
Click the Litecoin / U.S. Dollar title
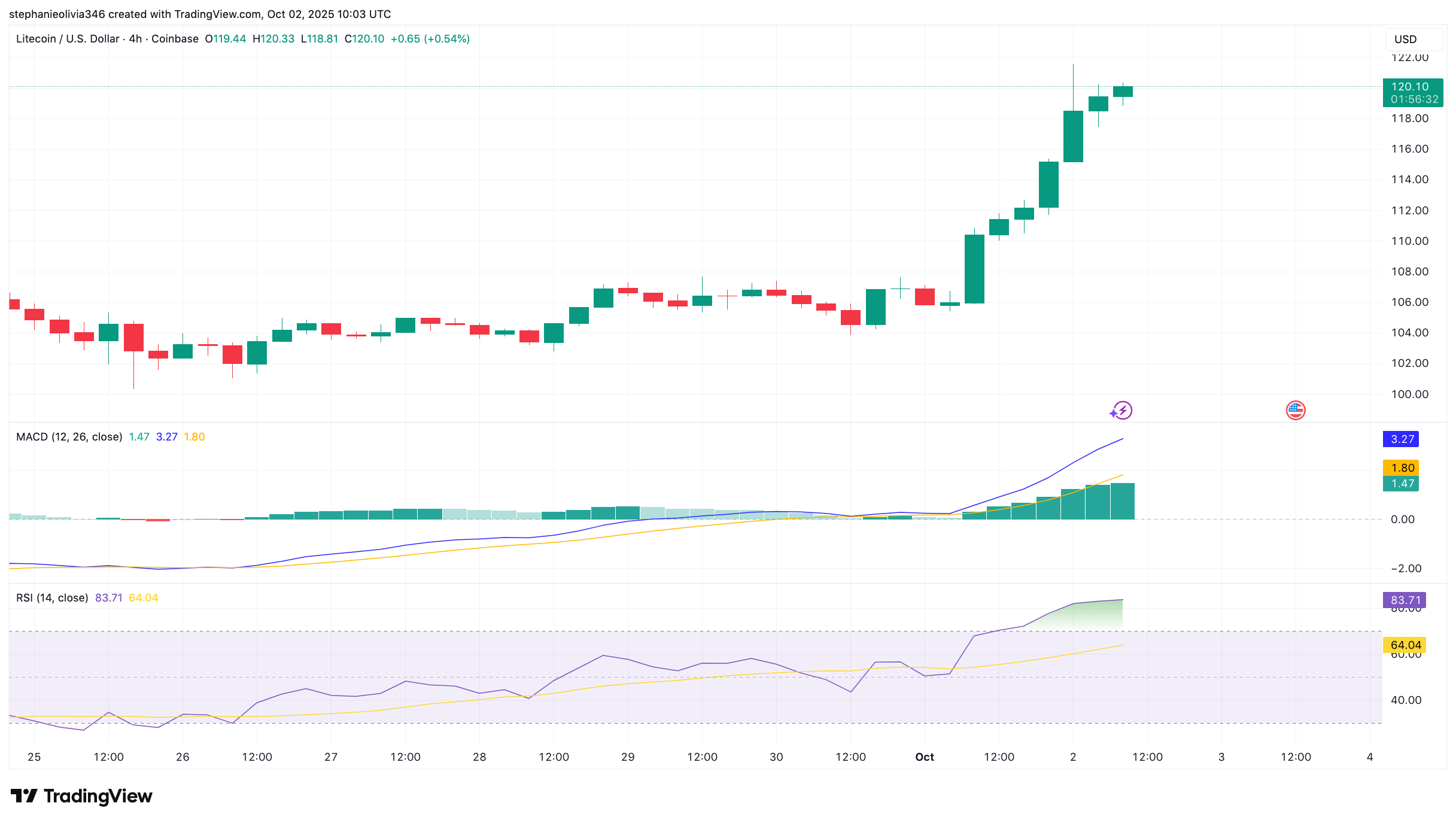tap(68, 39)
